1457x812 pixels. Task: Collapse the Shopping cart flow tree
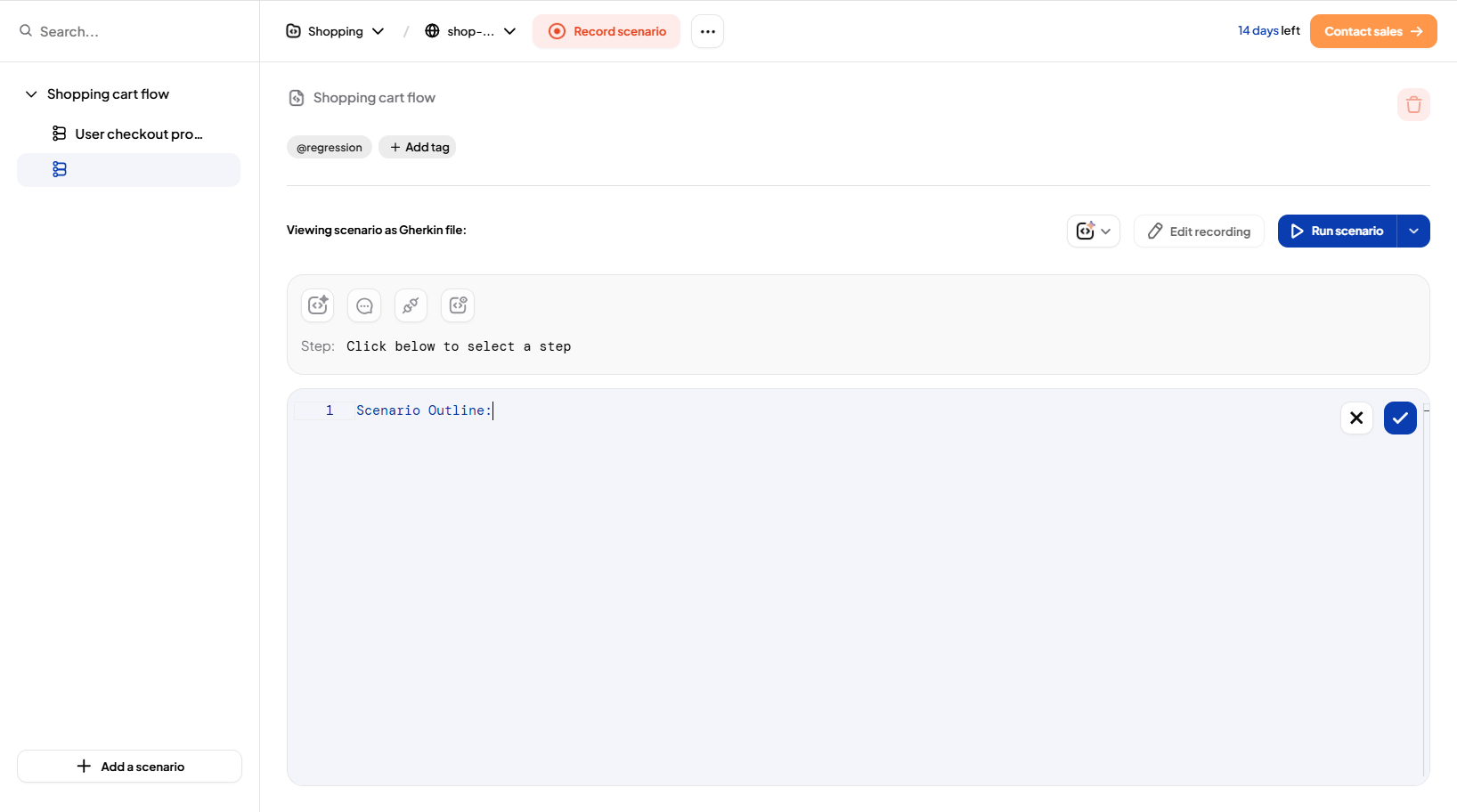(x=31, y=94)
